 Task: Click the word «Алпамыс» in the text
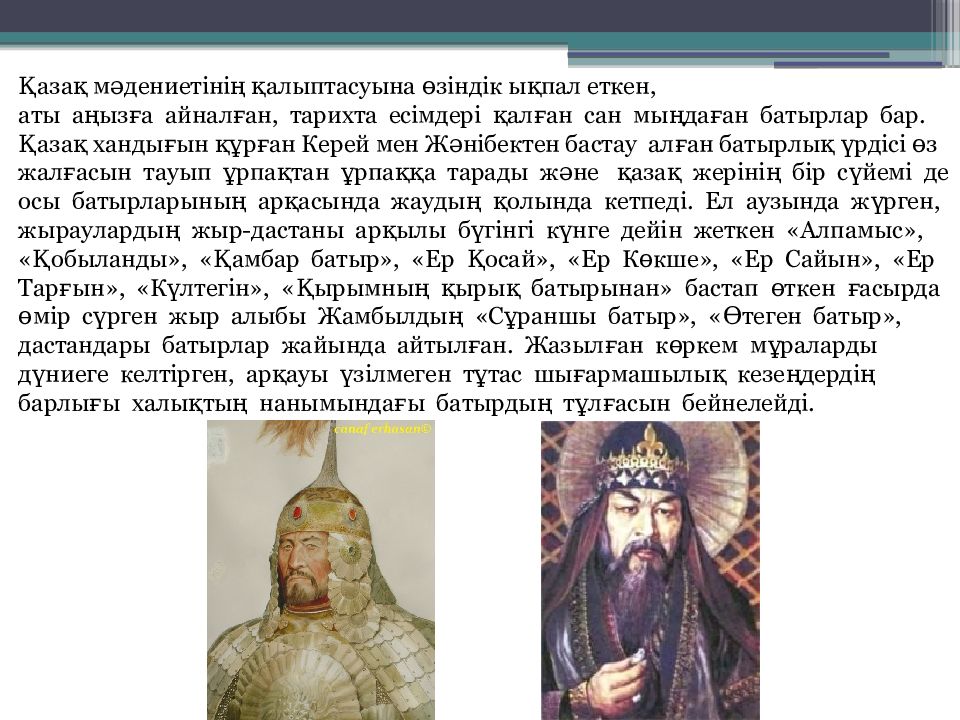pyautogui.click(x=853, y=231)
